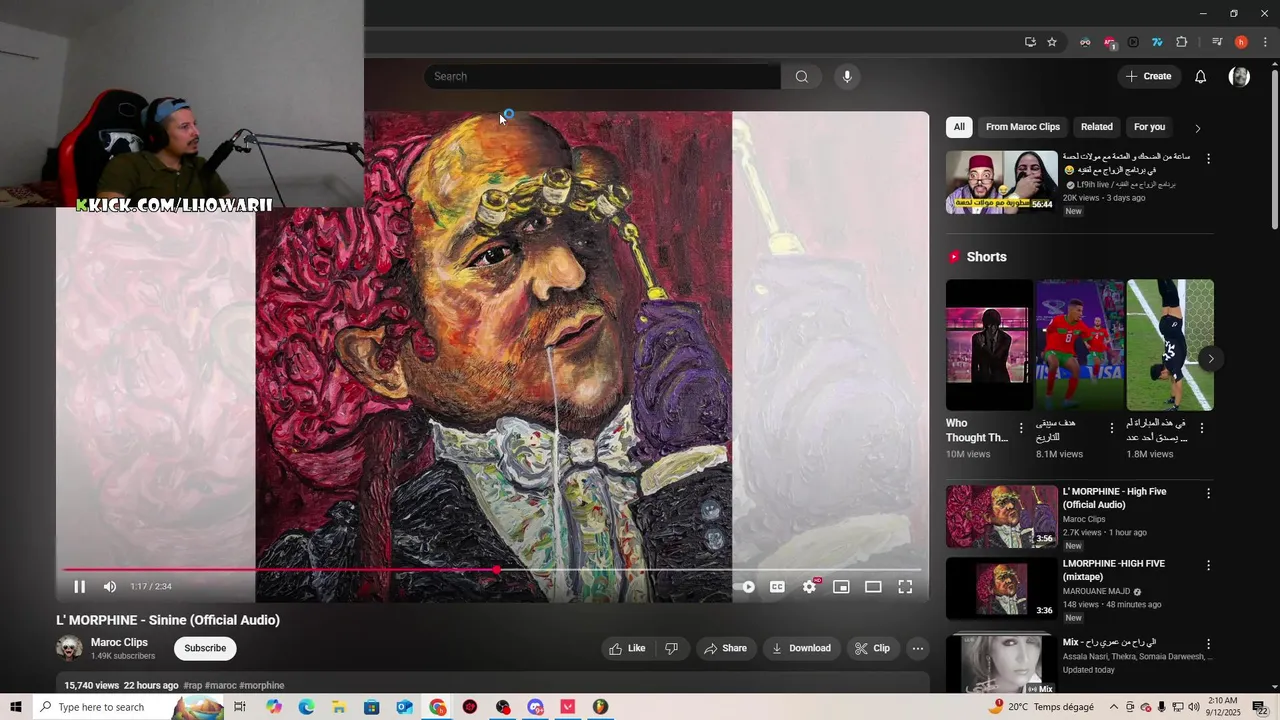
Task: Open the Create menu
Action: click(x=1148, y=76)
